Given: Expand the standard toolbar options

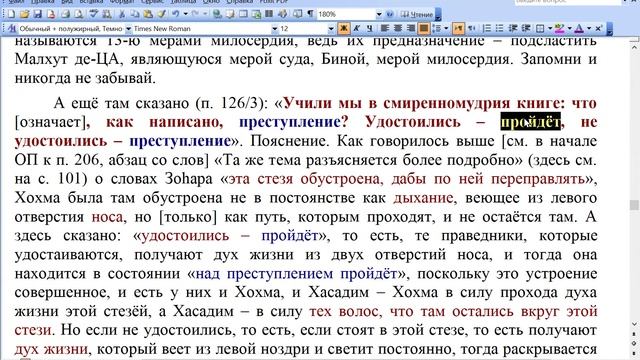Looking at the screenshot, I should (438, 15).
